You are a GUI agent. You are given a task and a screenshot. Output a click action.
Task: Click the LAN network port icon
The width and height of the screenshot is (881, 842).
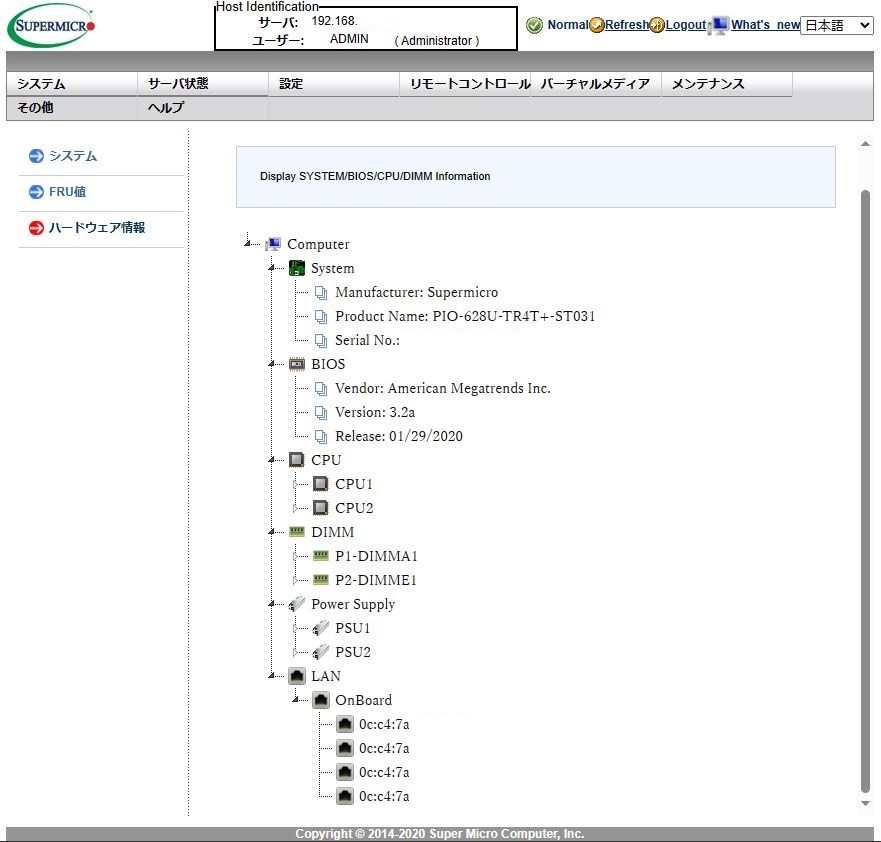297,676
